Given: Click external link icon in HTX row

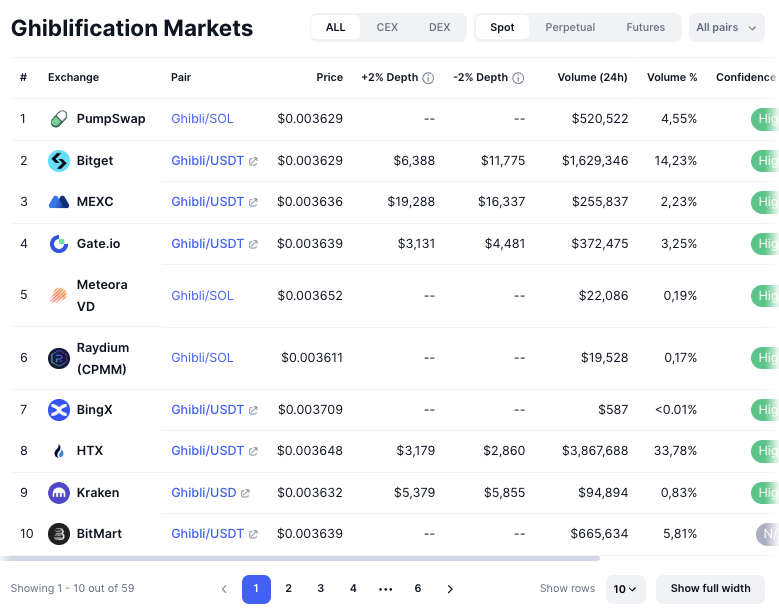Looking at the screenshot, I should coord(253,452).
